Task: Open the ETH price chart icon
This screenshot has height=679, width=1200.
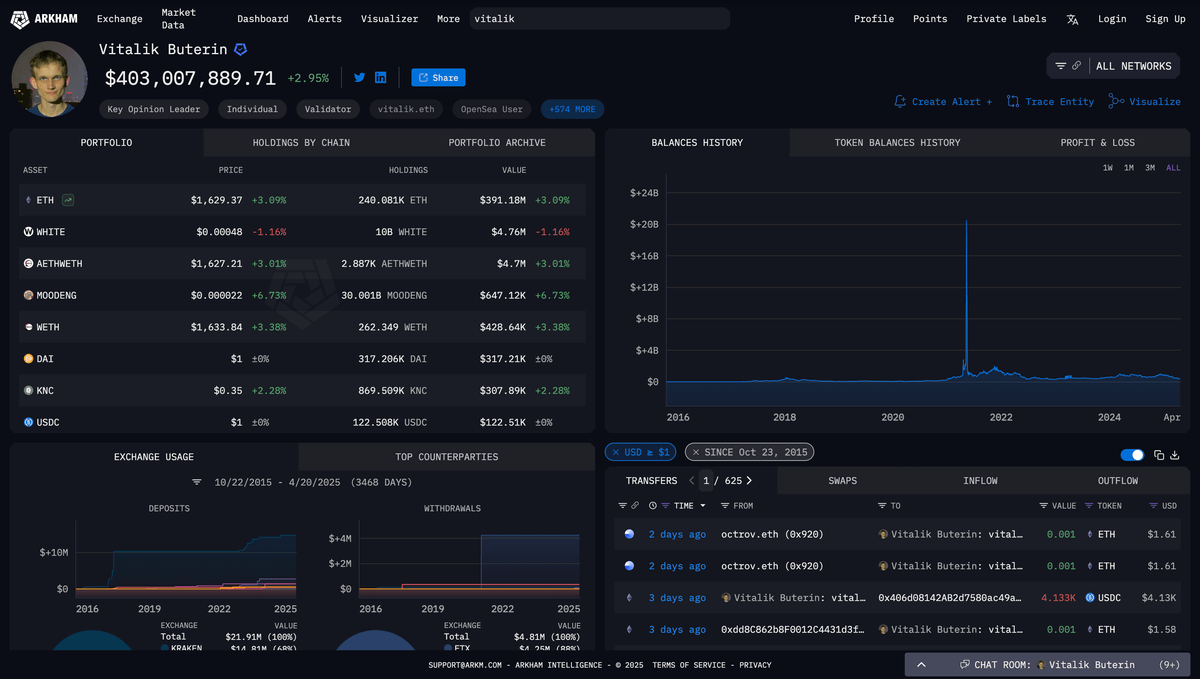Action: coord(68,200)
